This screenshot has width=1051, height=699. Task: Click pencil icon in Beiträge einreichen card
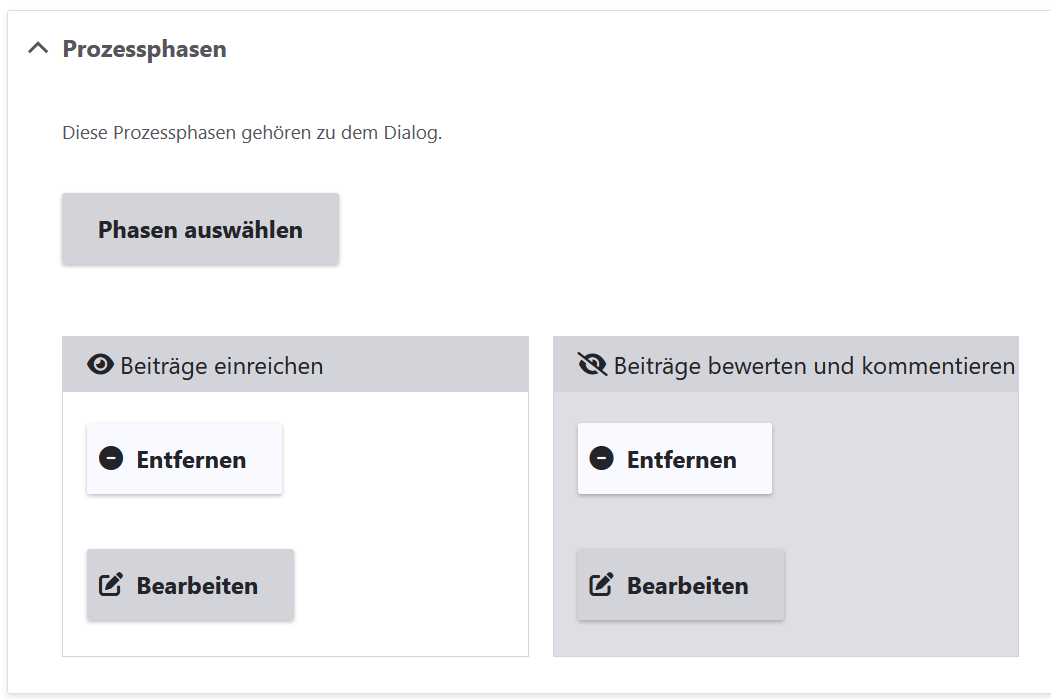[111, 584]
